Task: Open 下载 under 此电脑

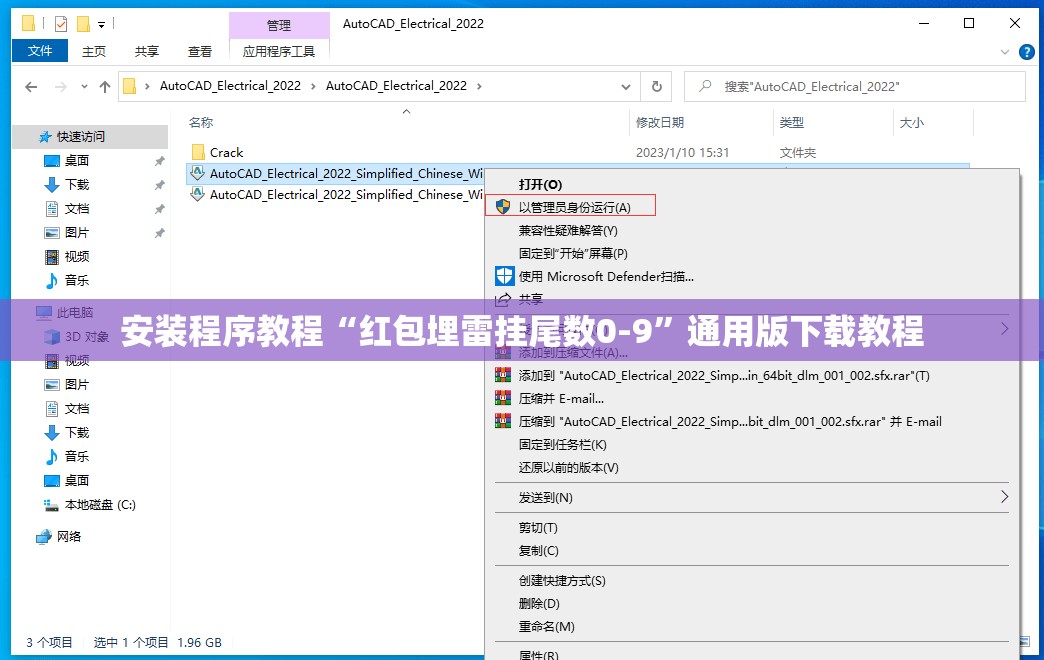Action: point(77,432)
